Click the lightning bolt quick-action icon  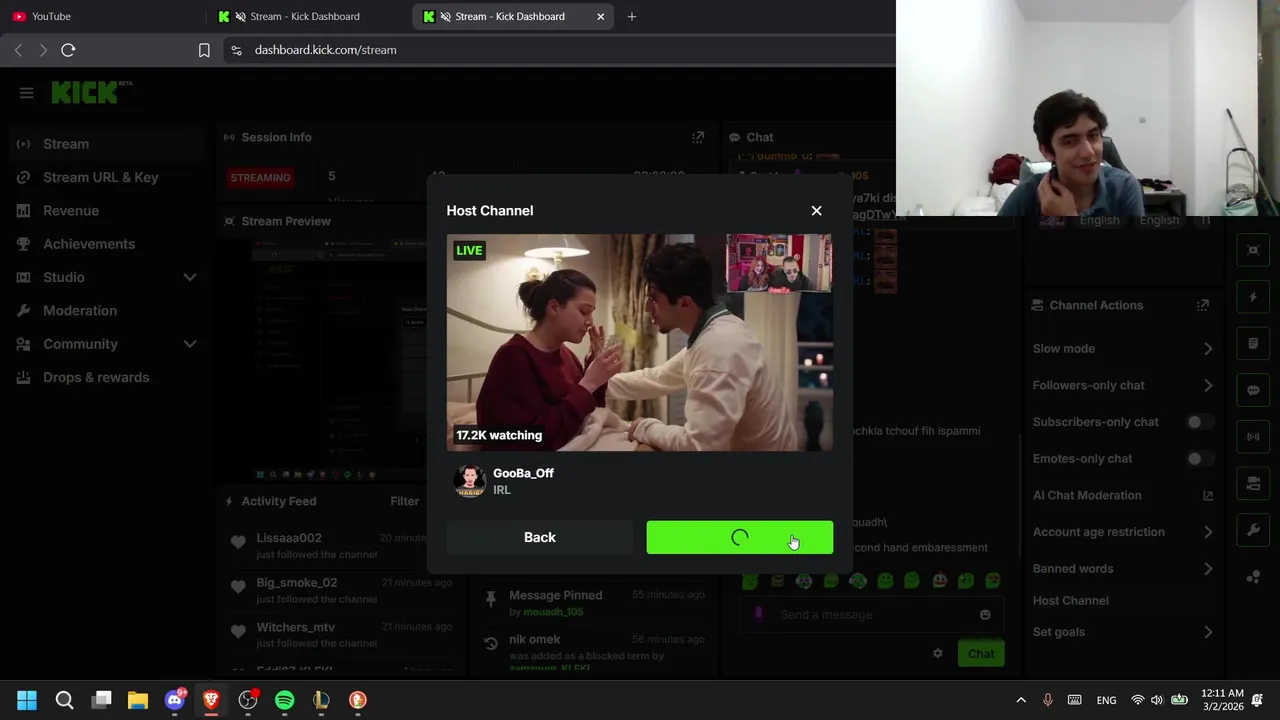coord(1253,297)
